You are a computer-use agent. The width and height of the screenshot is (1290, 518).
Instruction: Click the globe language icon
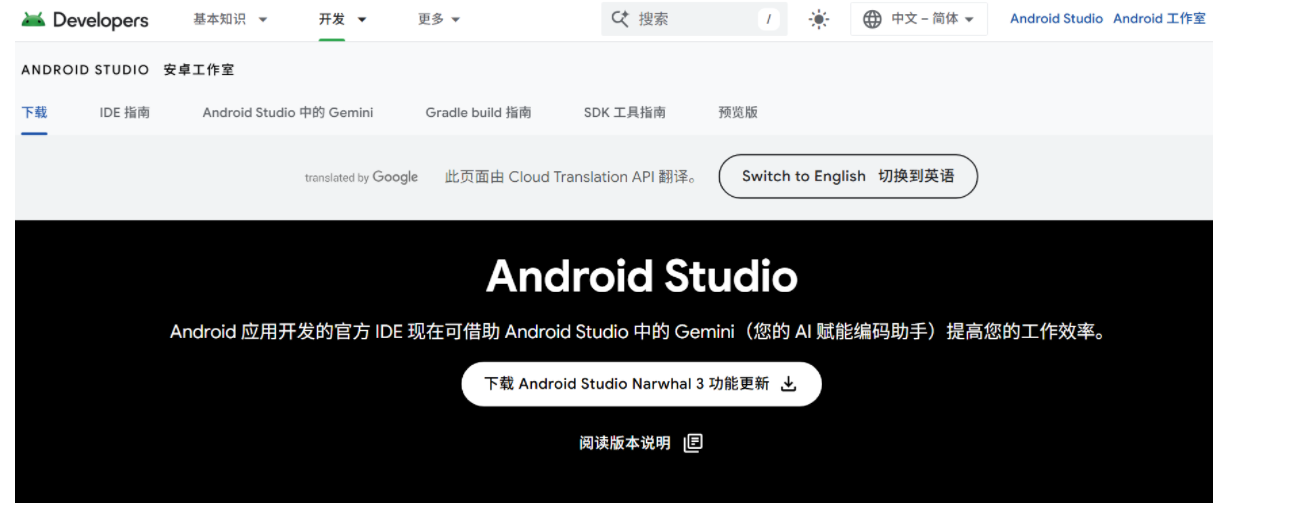click(x=872, y=19)
